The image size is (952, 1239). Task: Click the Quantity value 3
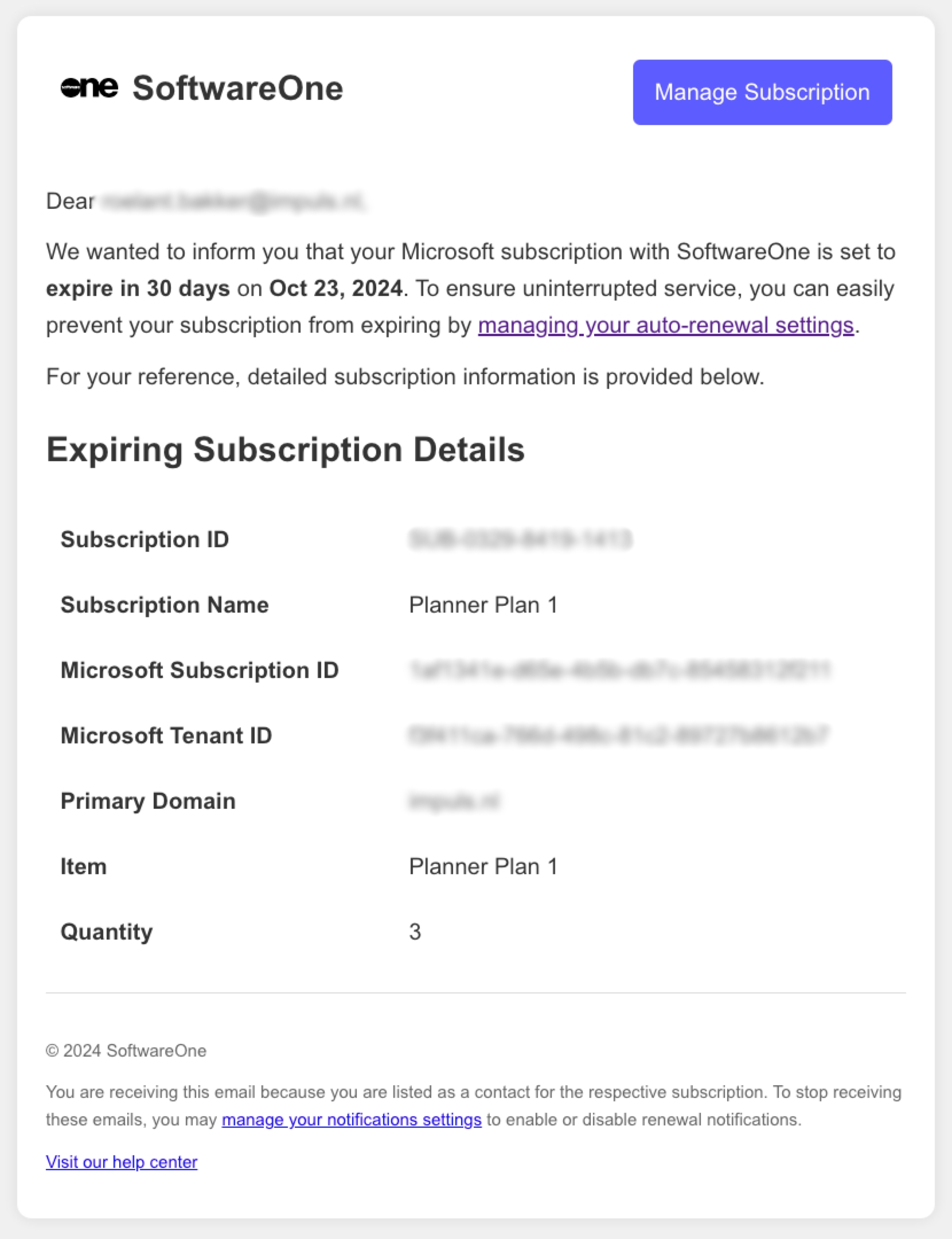click(x=415, y=932)
